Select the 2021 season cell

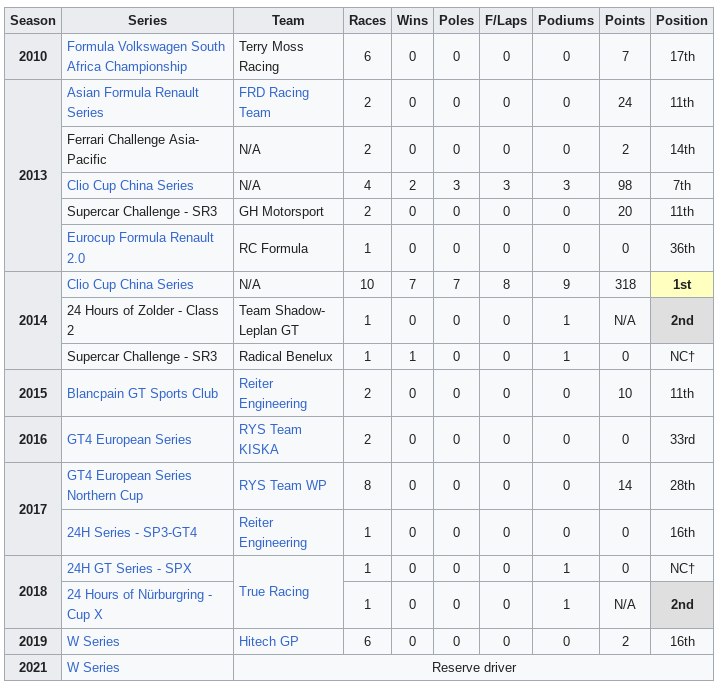(x=33, y=667)
